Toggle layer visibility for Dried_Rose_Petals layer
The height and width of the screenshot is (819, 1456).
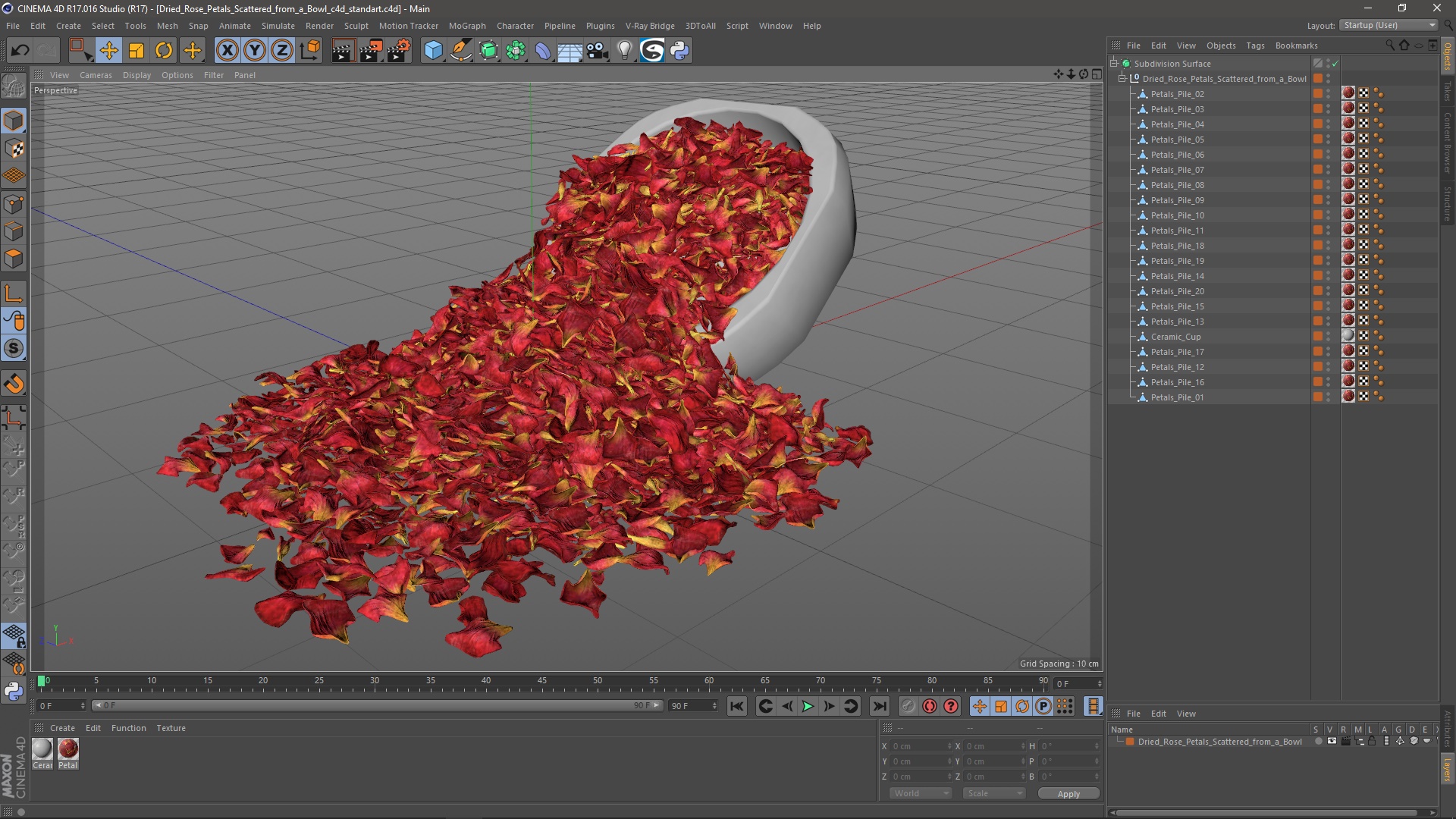[x=1331, y=742]
